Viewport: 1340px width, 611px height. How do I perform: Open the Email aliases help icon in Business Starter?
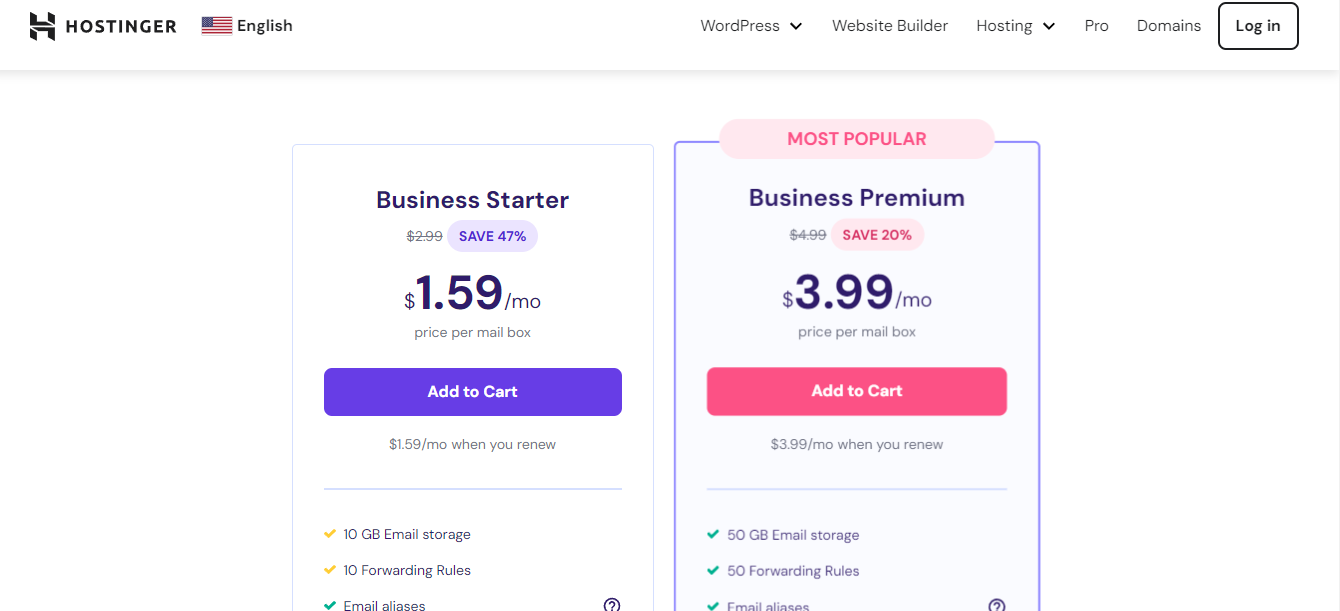[611, 604]
